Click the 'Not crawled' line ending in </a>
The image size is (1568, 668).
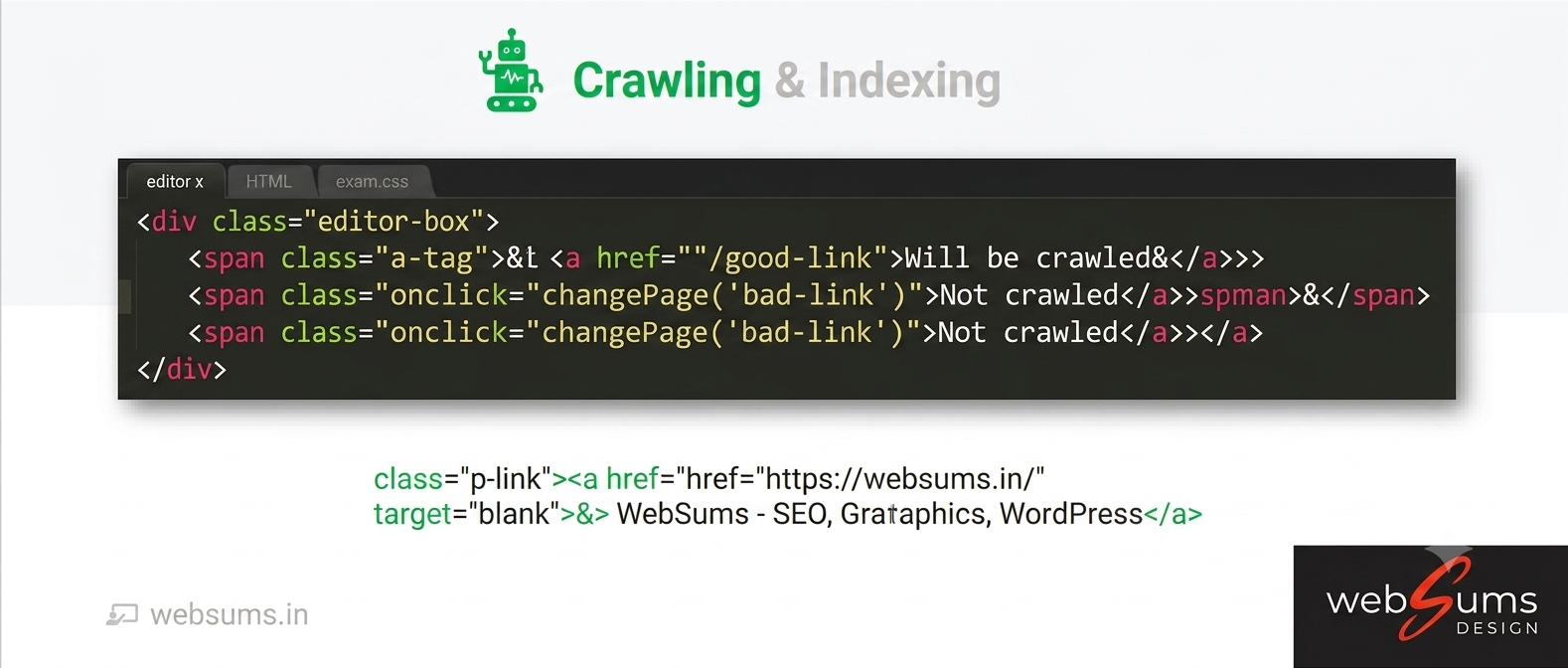coord(725,332)
